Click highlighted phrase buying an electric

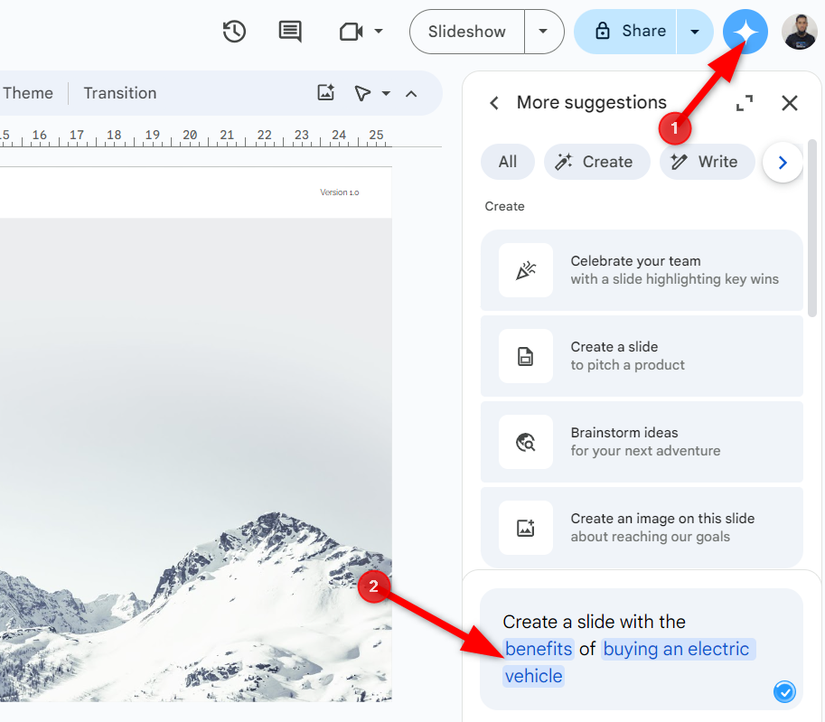(678, 649)
